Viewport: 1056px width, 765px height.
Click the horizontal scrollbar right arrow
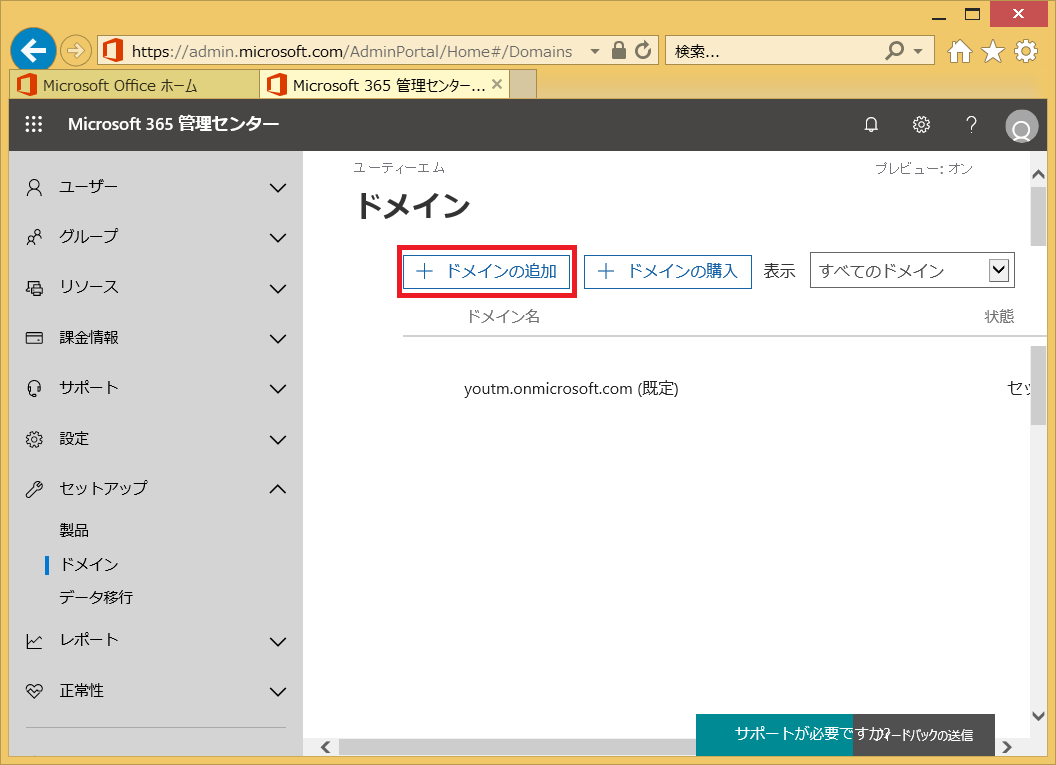tap(1007, 747)
